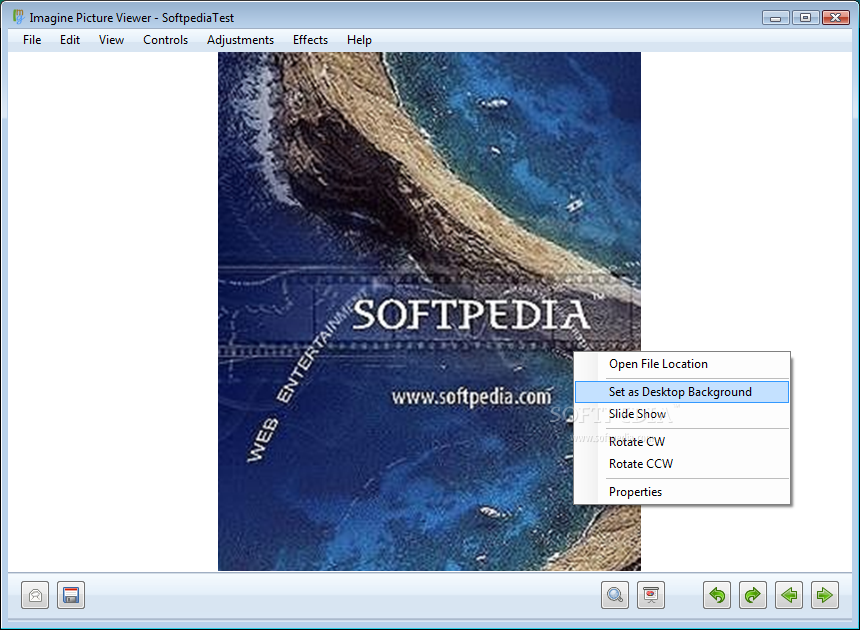This screenshot has height=630, width=860.
Task: Maximize the Imagine Picture Viewer window
Action: (805, 18)
